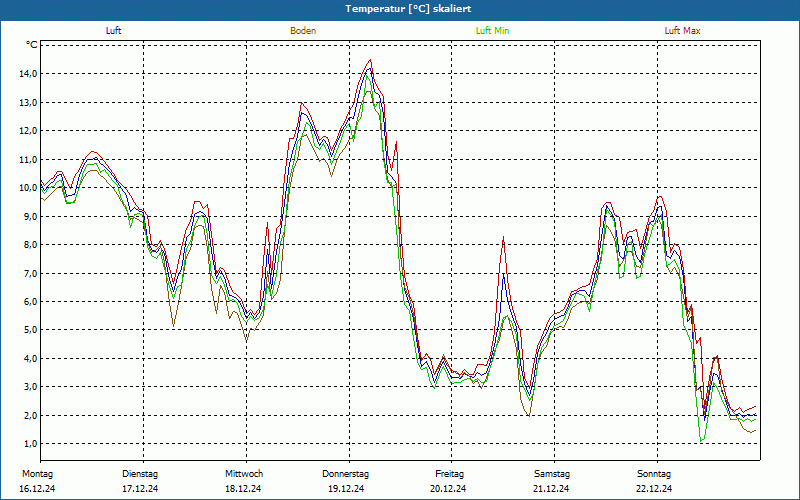Image resolution: width=800 pixels, height=500 pixels.
Task: Click the 8,0 y-axis value
Action: pos(31,245)
